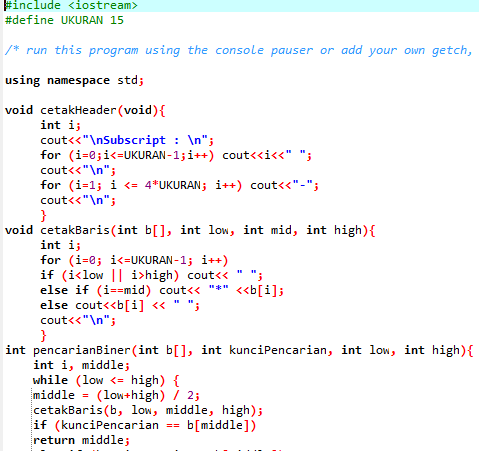This screenshot has width=479, height=451.
Task: Click the 'void cetakHeader(void){' declaration
Action: click(x=85, y=110)
